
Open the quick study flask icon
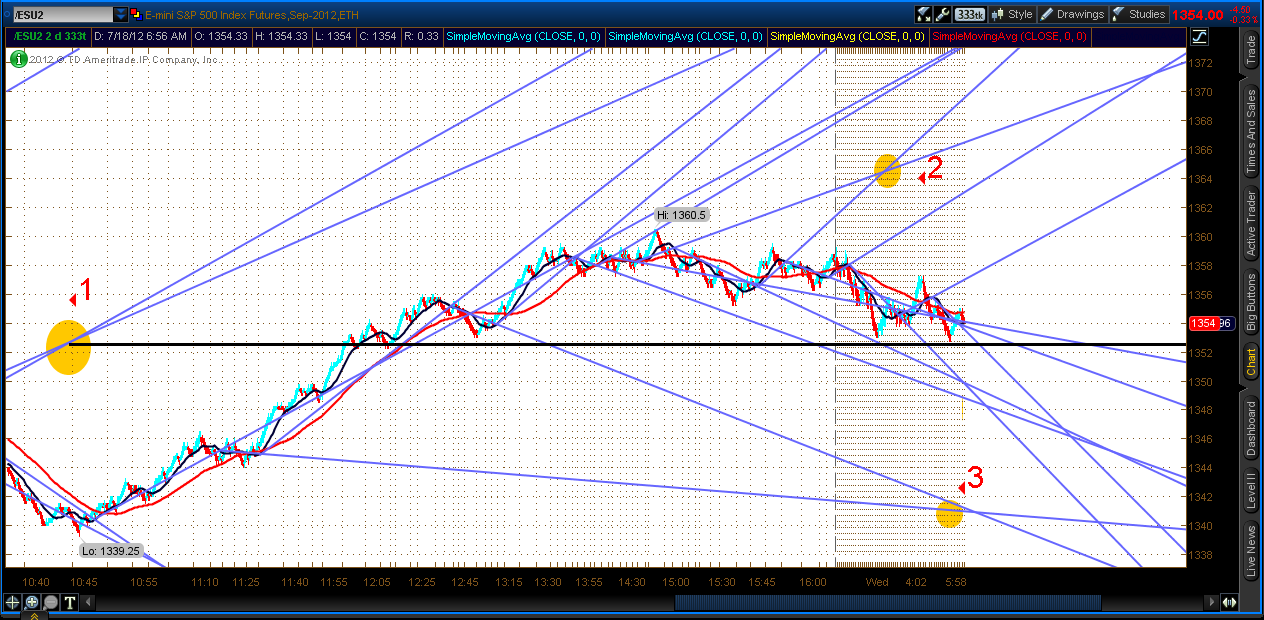(x=922, y=14)
